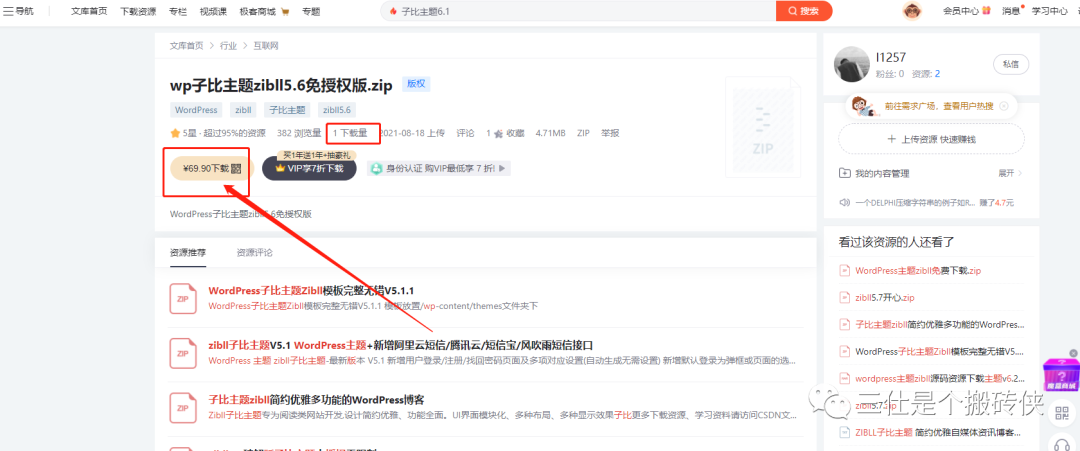Open 子比主题zibll简约优雅多功能 result
1080x451 pixels.
click(x=316, y=399)
